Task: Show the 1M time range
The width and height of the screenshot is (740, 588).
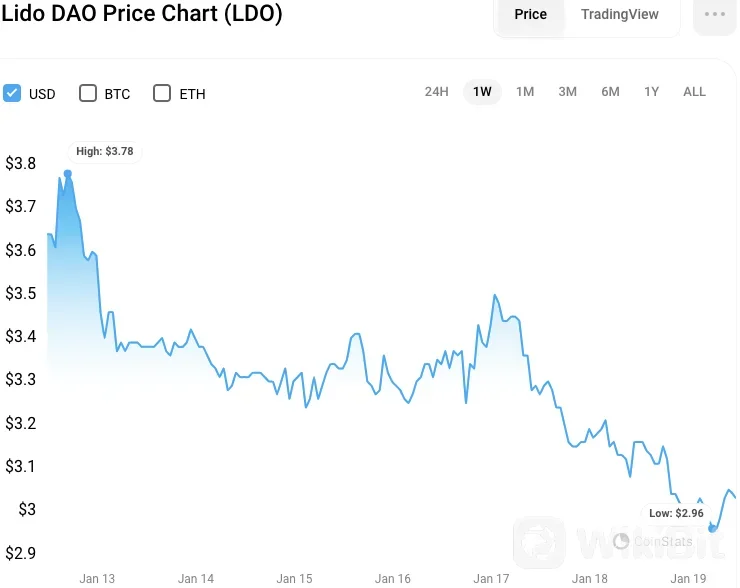Action: (525, 92)
